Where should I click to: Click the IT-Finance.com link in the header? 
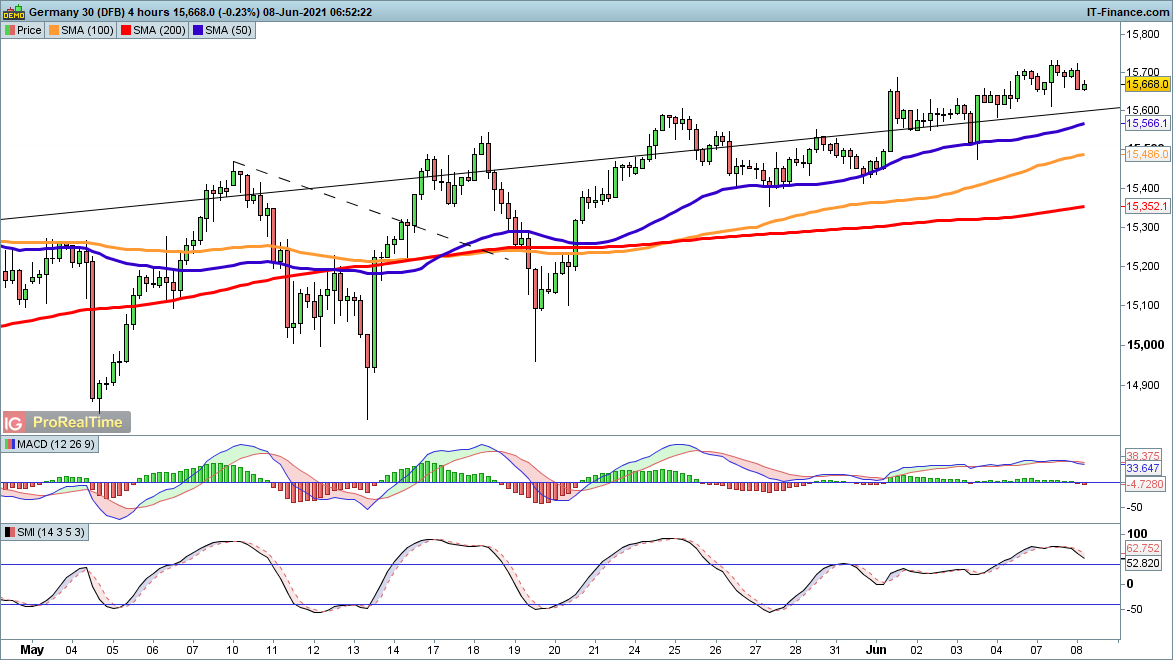[1127, 11]
